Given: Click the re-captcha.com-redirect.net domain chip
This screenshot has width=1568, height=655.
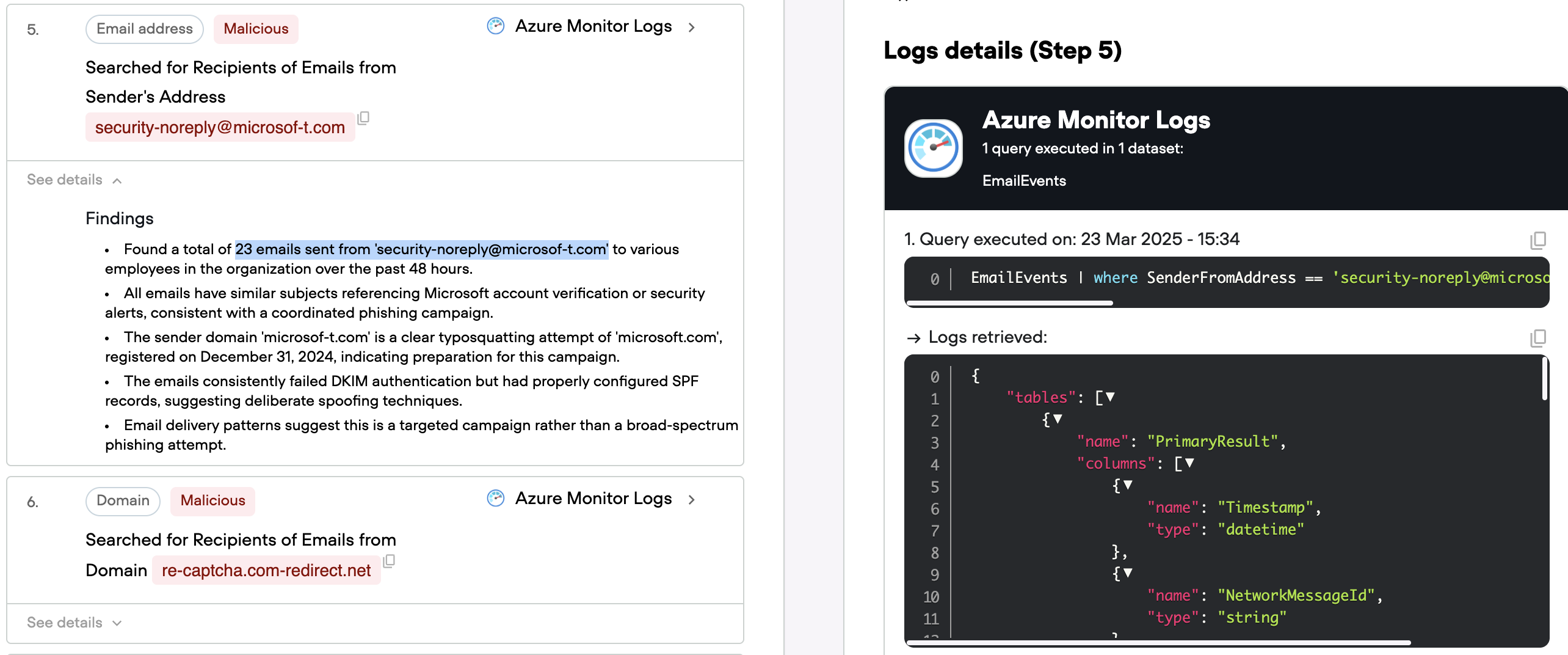Looking at the screenshot, I should tap(266, 570).
